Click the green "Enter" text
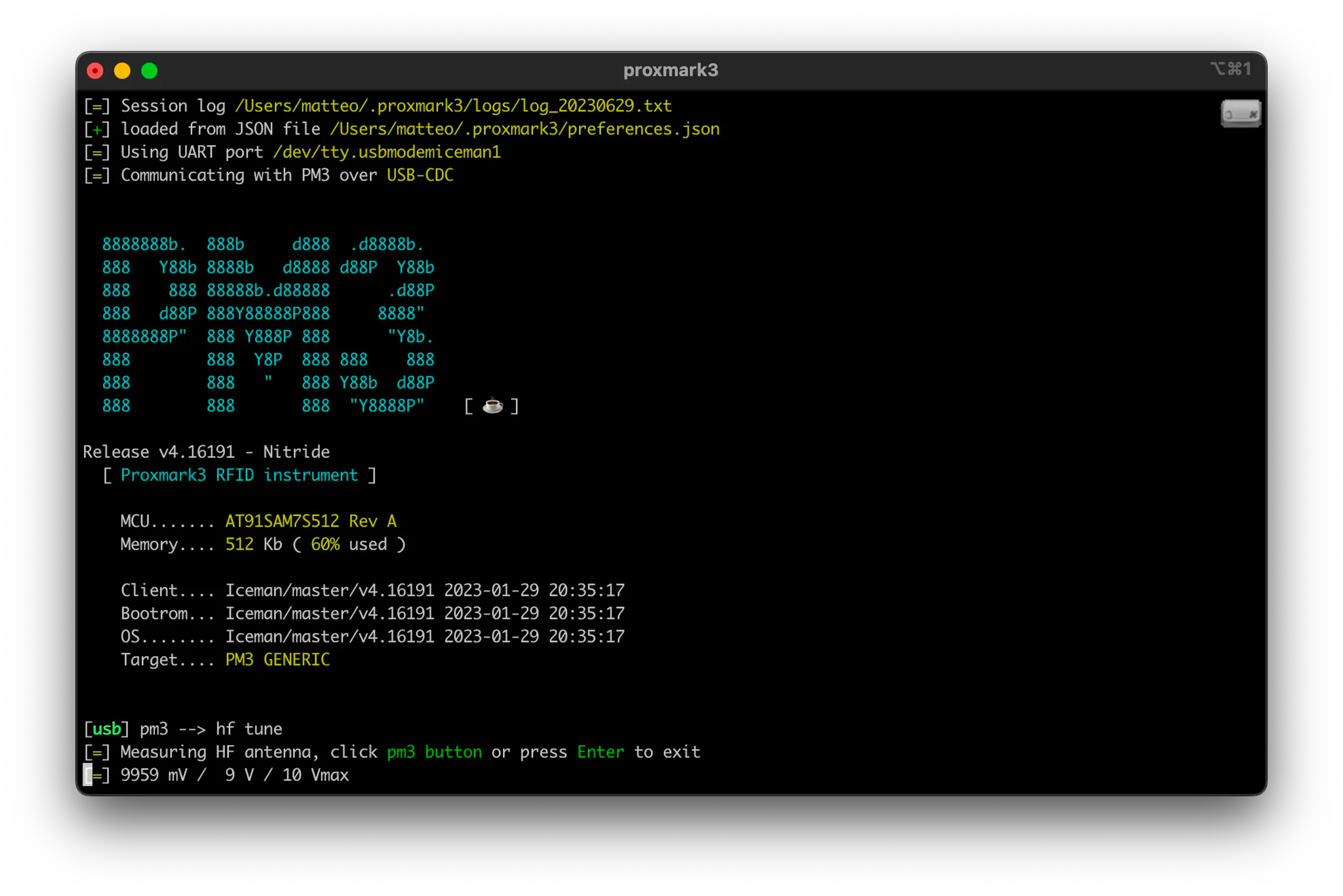Viewport: 1343px width, 896px height. point(601,752)
